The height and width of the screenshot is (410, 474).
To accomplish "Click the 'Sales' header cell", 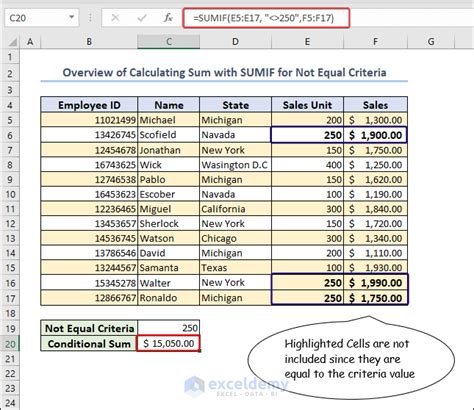I will point(375,105).
